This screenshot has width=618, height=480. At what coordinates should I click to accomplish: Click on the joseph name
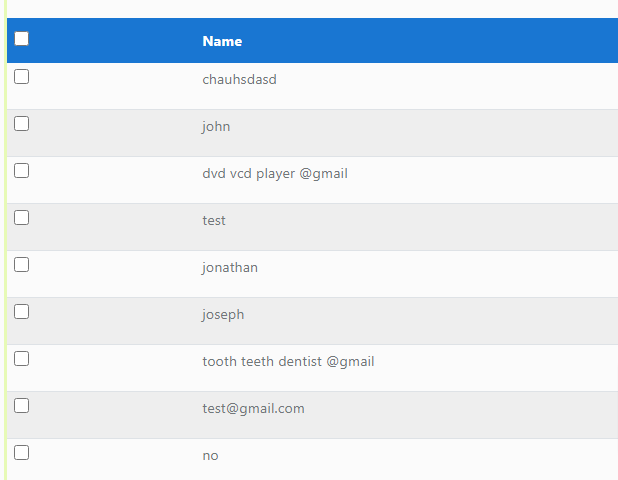(223, 315)
